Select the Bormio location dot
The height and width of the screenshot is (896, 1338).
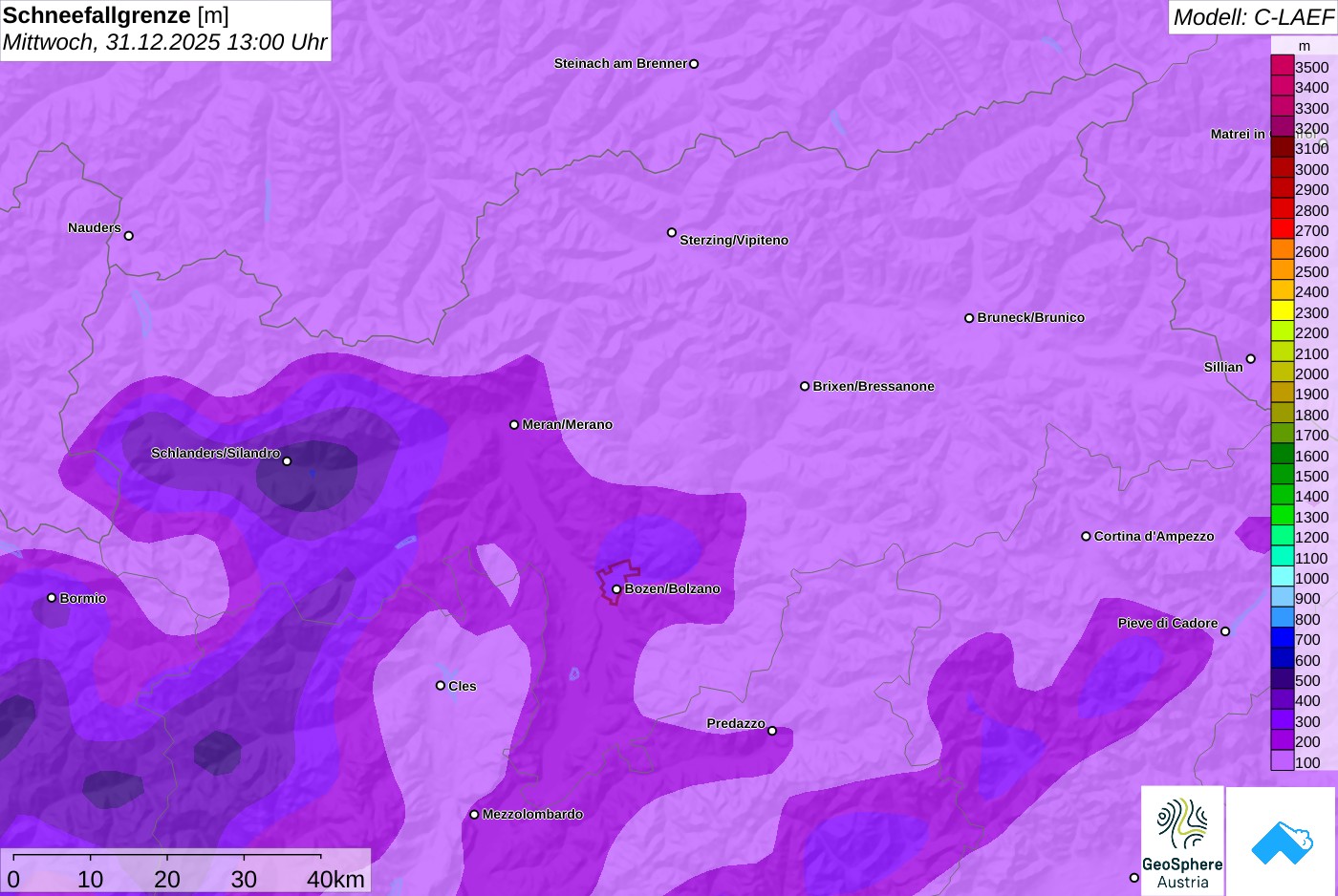(52, 598)
